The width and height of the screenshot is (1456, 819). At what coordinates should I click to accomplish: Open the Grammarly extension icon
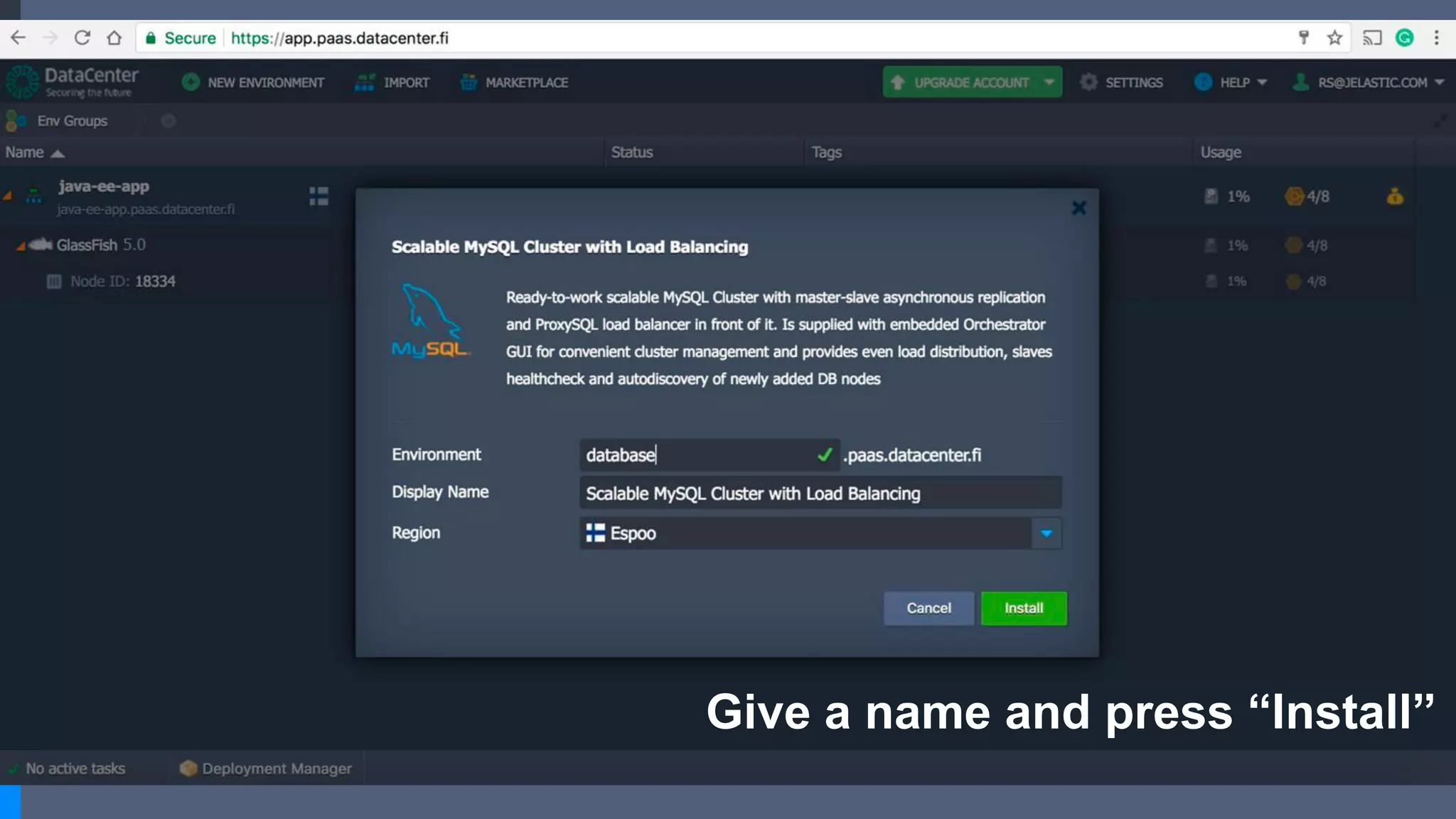1405,38
